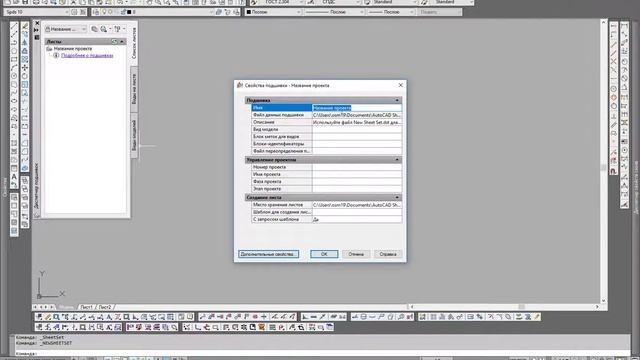
Task: Select the 'Фаза проекта' property row
Action: tap(327, 181)
